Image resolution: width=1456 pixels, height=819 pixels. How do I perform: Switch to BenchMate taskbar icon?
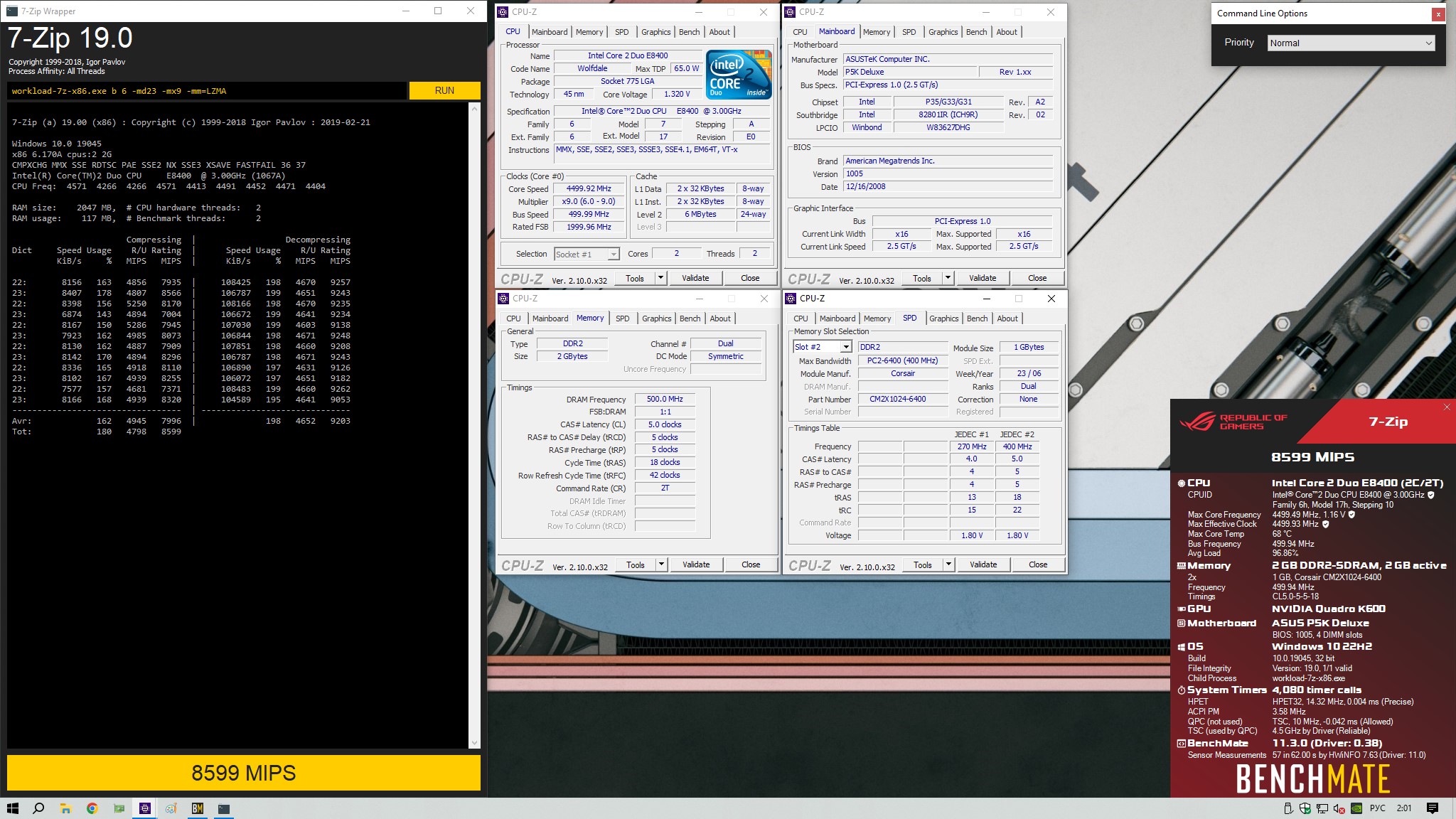[x=198, y=808]
